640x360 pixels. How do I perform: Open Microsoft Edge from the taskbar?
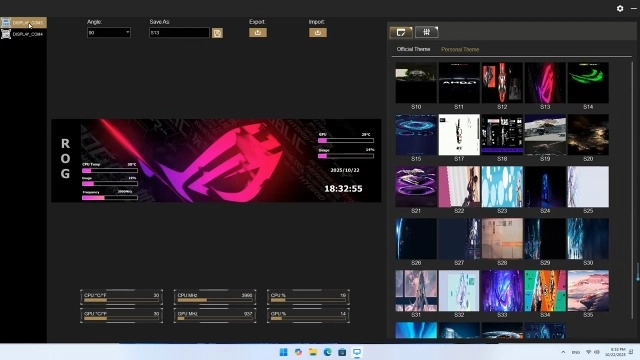(328, 352)
